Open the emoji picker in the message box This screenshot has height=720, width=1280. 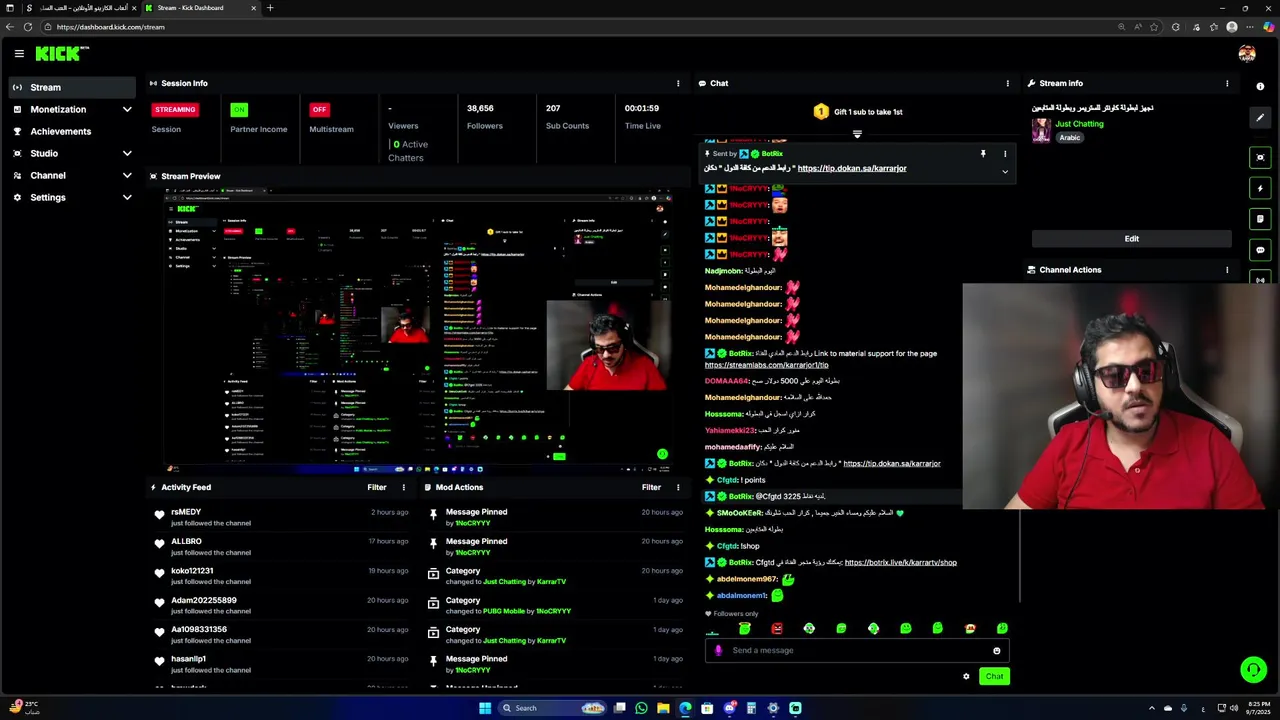tap(996, 651)
